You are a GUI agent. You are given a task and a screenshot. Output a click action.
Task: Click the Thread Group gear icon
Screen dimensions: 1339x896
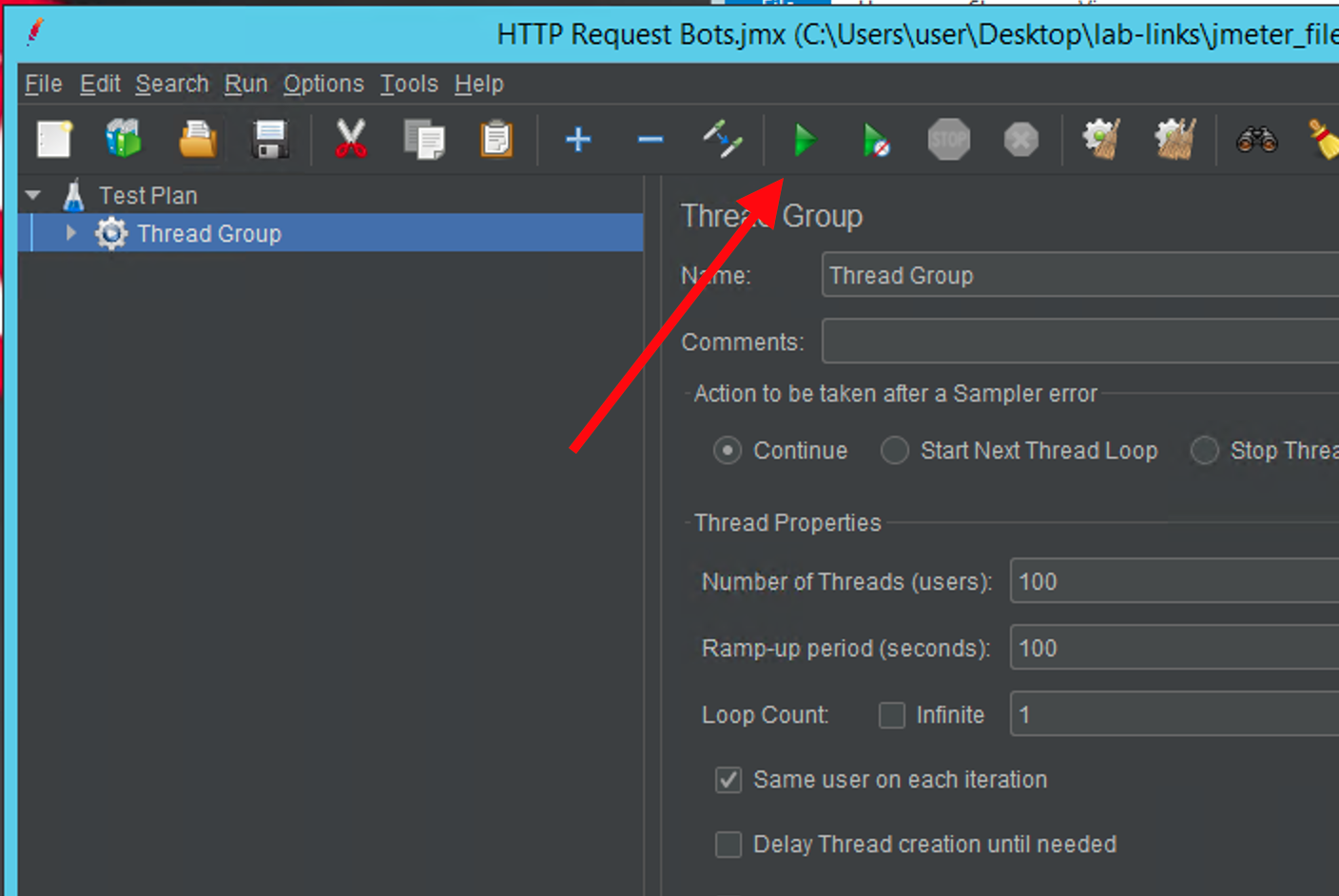point(111,233)
